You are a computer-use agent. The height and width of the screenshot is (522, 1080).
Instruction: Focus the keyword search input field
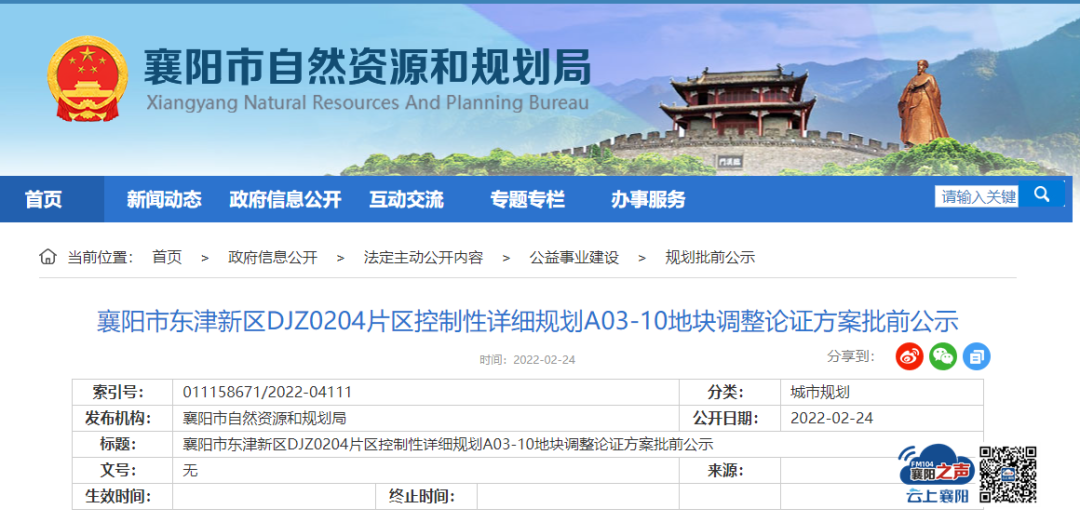(x=977, y=196)
